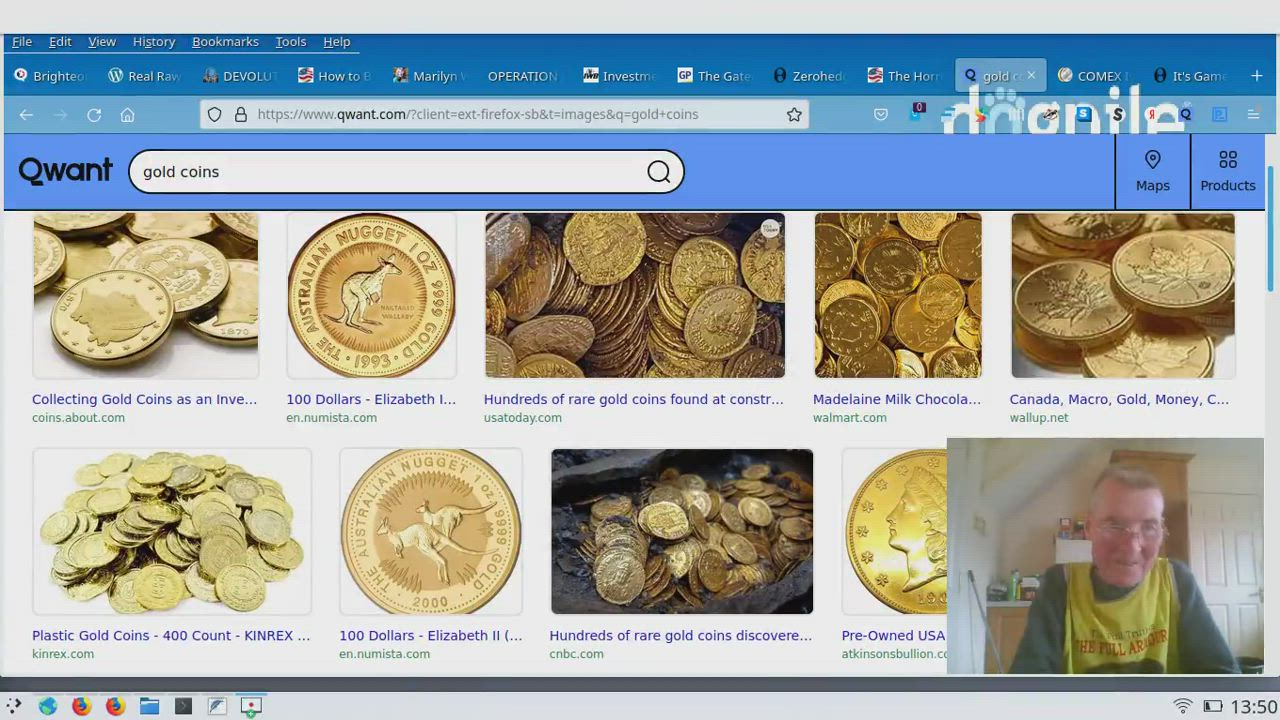Open Qwant Maps
This screenshot has width=1280, height=720.
pos(1152,171)
